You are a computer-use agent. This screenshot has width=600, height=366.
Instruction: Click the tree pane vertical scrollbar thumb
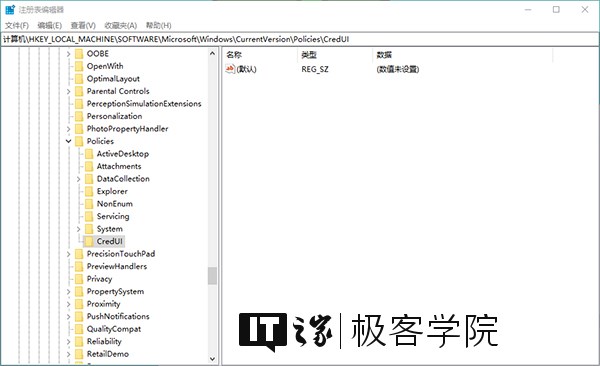(212, 276)
